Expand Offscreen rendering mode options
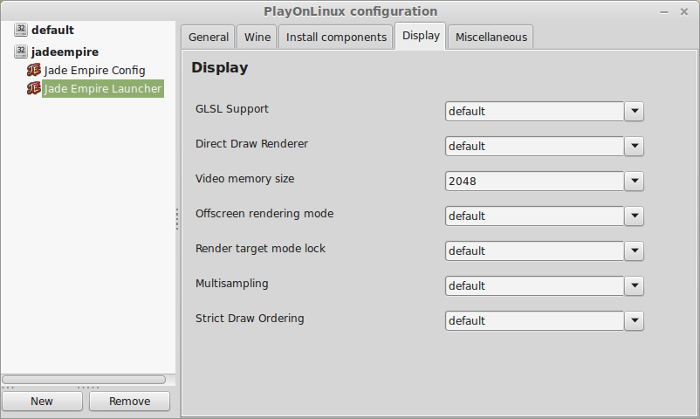 click(x=634, y=216)
